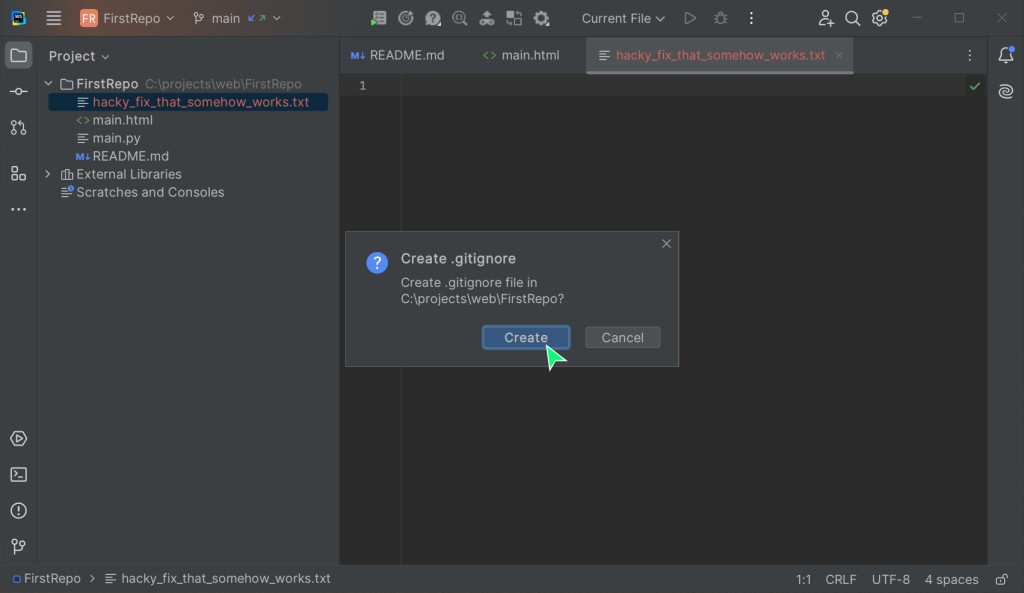Toggle the read-only lock in status bar
Screen dimensions: 1024x593
(1001, 579)
